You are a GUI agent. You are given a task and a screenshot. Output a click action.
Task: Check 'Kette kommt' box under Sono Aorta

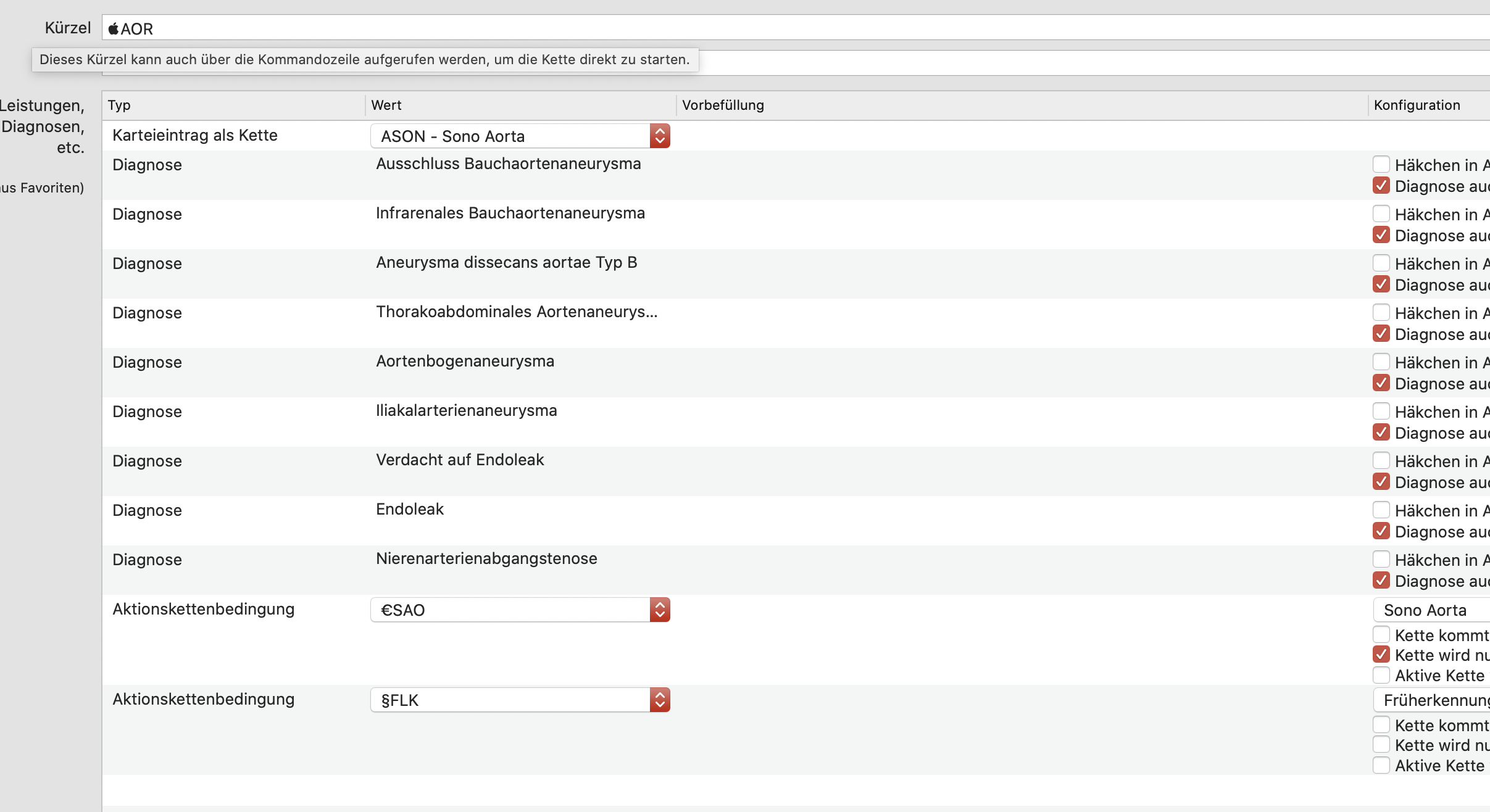coord(1381,635)
